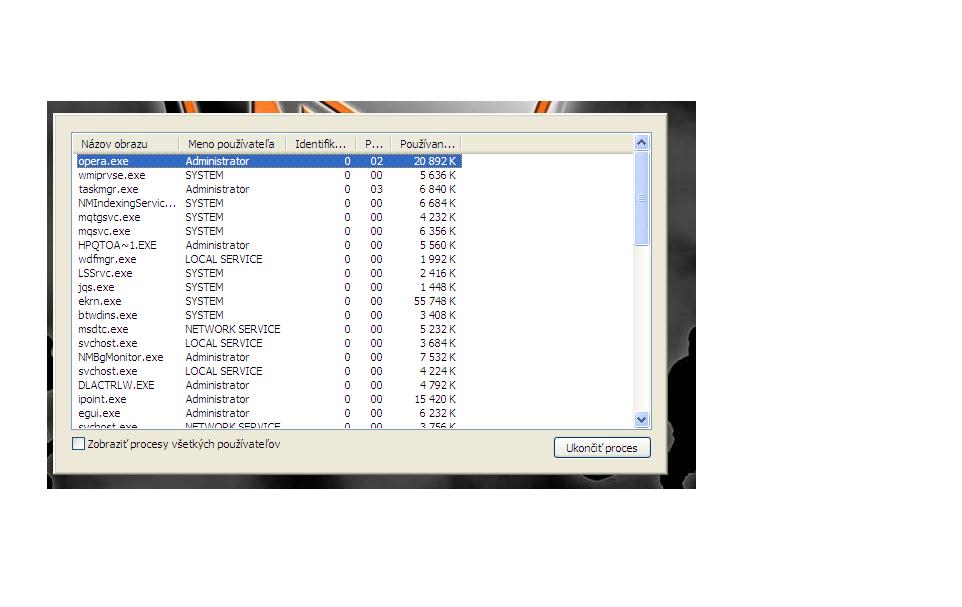The width and height of the screenshot is (962, 607).
Task: Select the msdtc.exe process
Action: tap(103, 329)
